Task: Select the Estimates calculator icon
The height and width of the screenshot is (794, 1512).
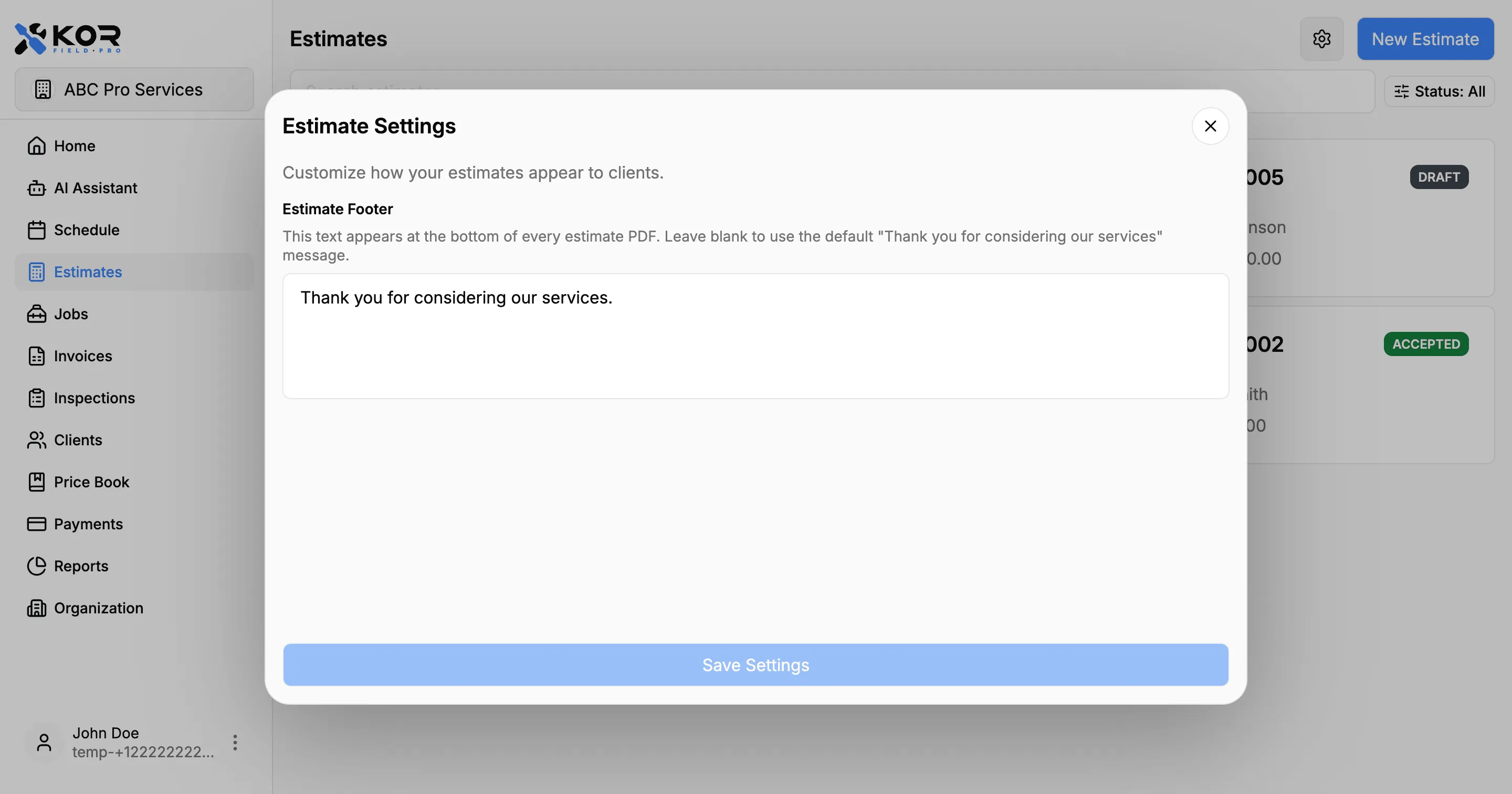Action: (x=36, y=271)
